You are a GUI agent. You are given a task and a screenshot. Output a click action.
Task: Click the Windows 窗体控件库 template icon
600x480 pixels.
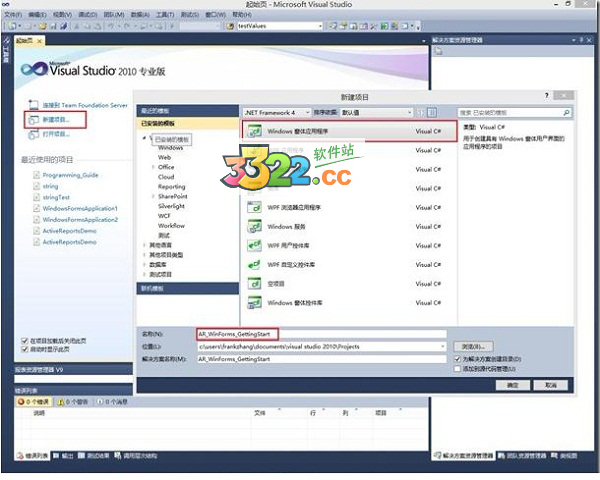coord(254,302)
